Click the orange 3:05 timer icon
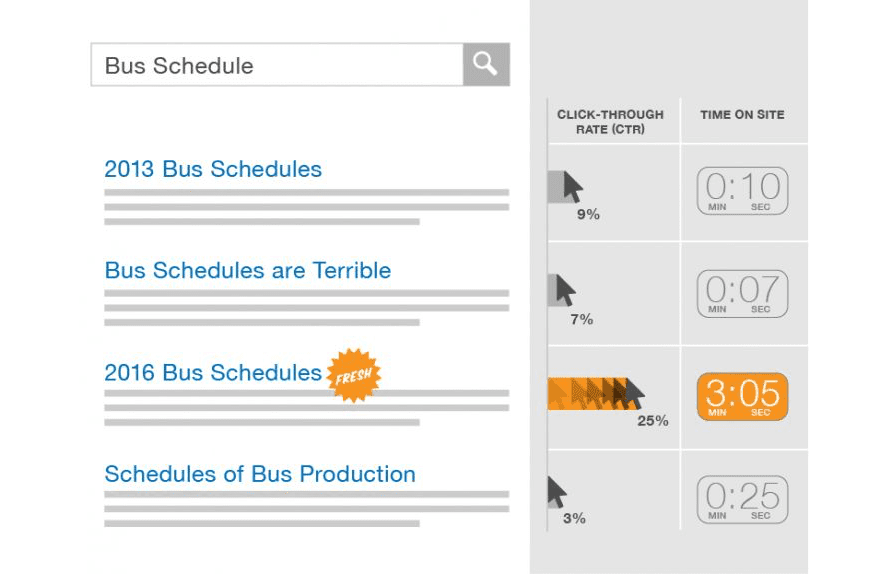This screenshot has width=880, height=574. pos(742,396)
